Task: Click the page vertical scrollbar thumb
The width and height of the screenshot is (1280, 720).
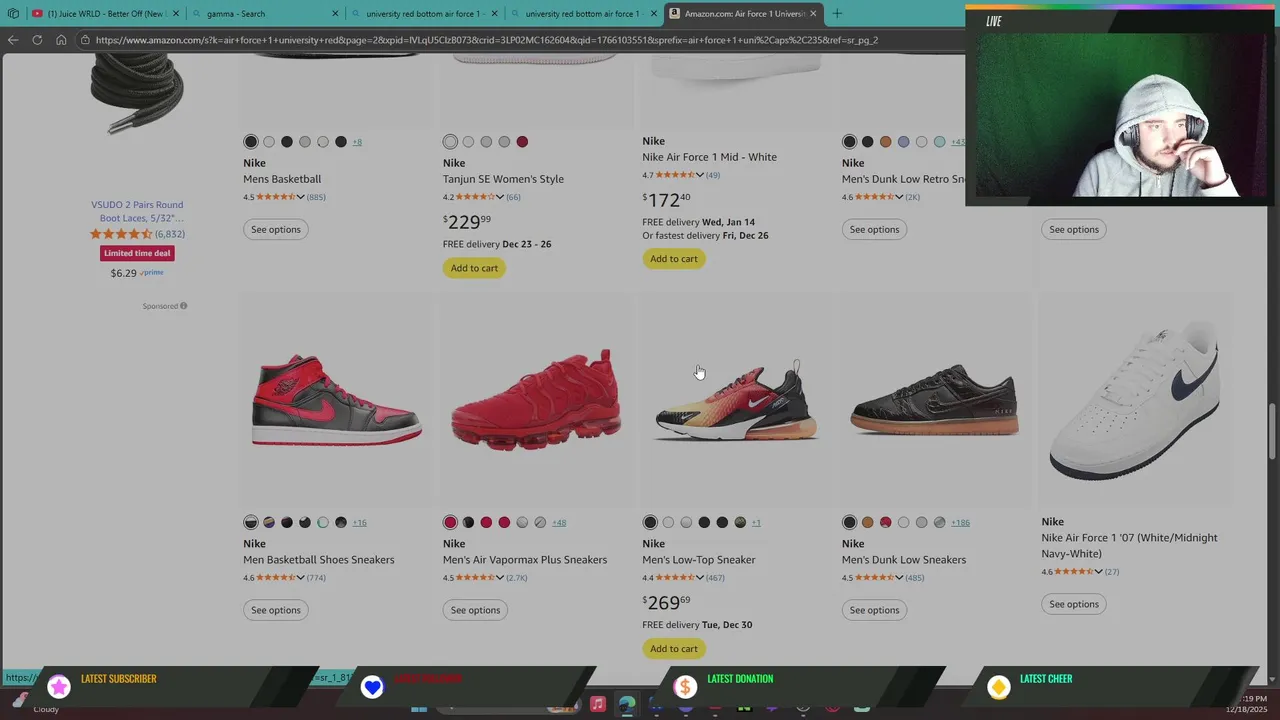Action: [1273, 430]
